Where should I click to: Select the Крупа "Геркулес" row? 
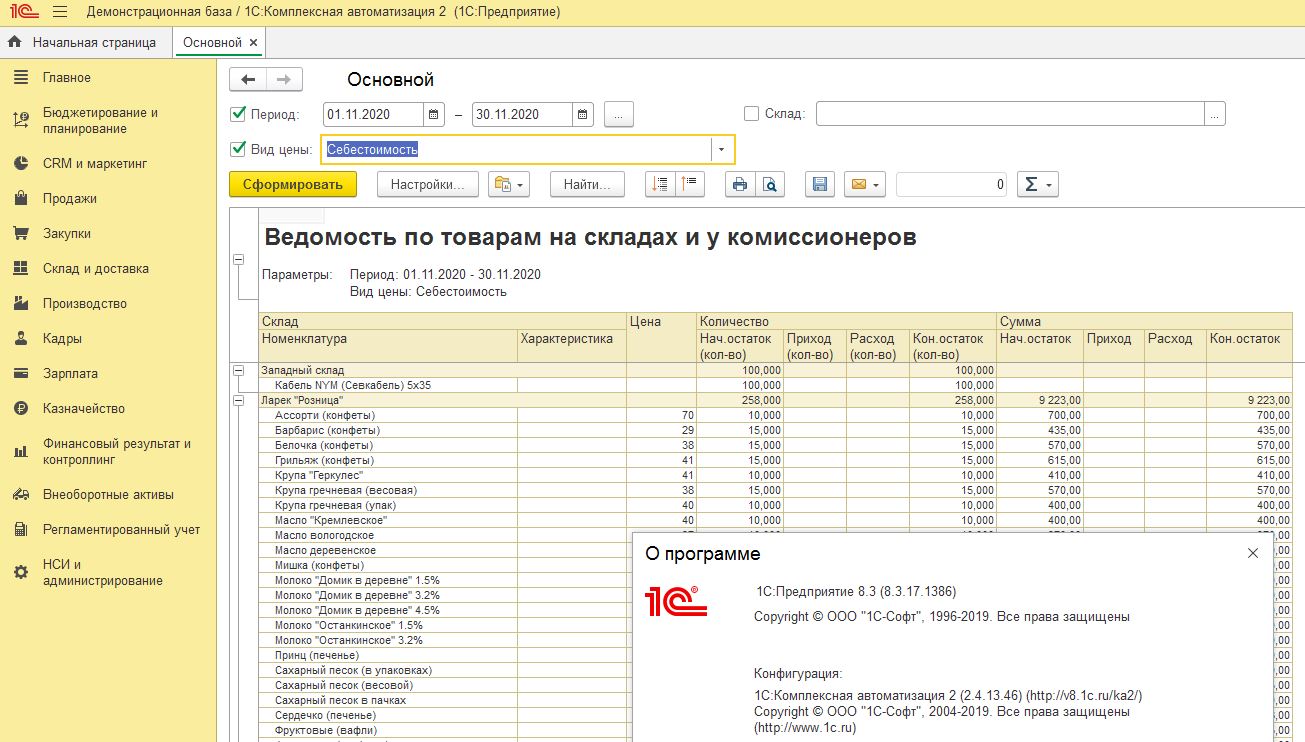coord(775,475)
